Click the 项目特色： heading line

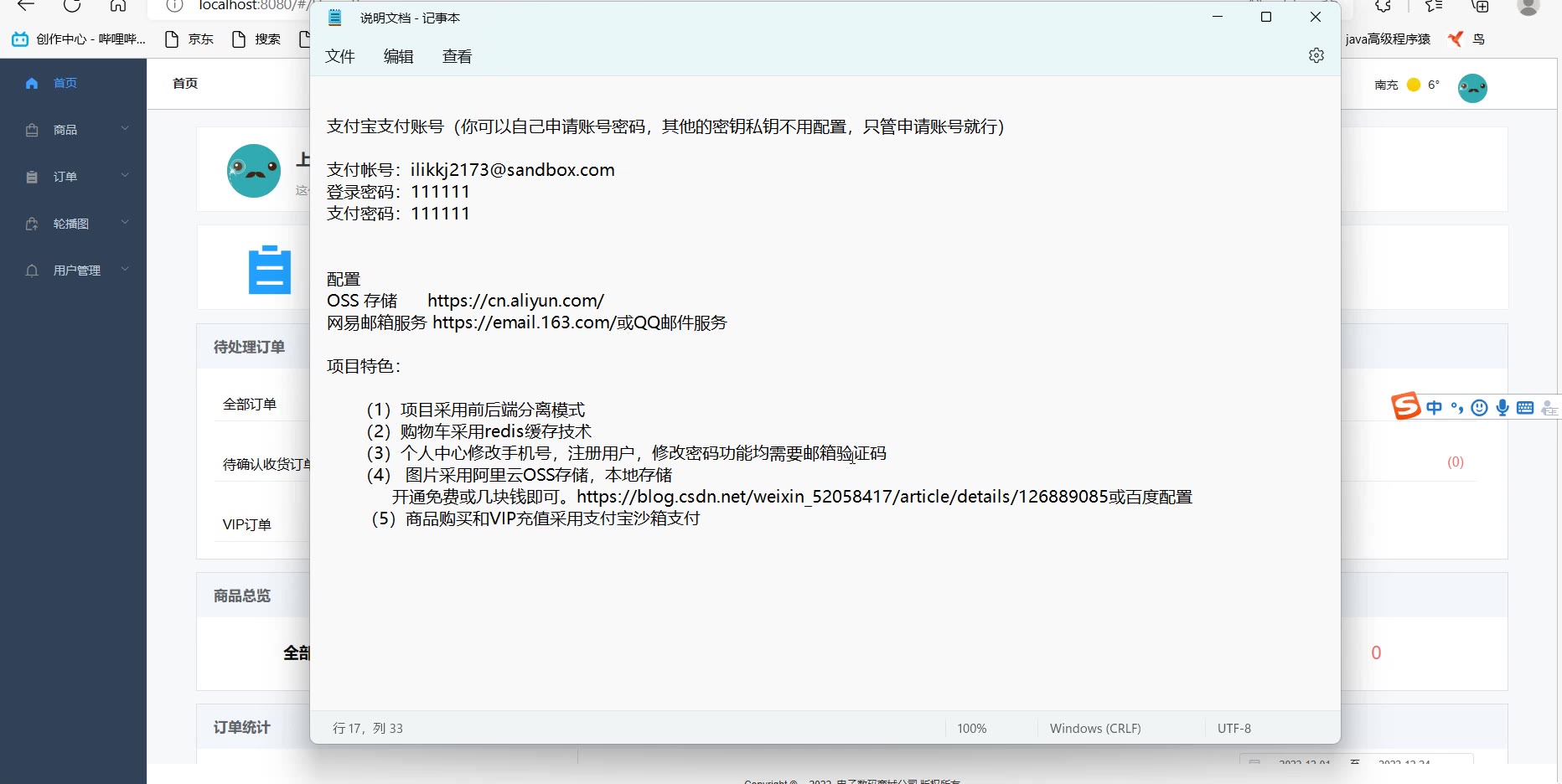pyautogui.click(x=365, y=366)
